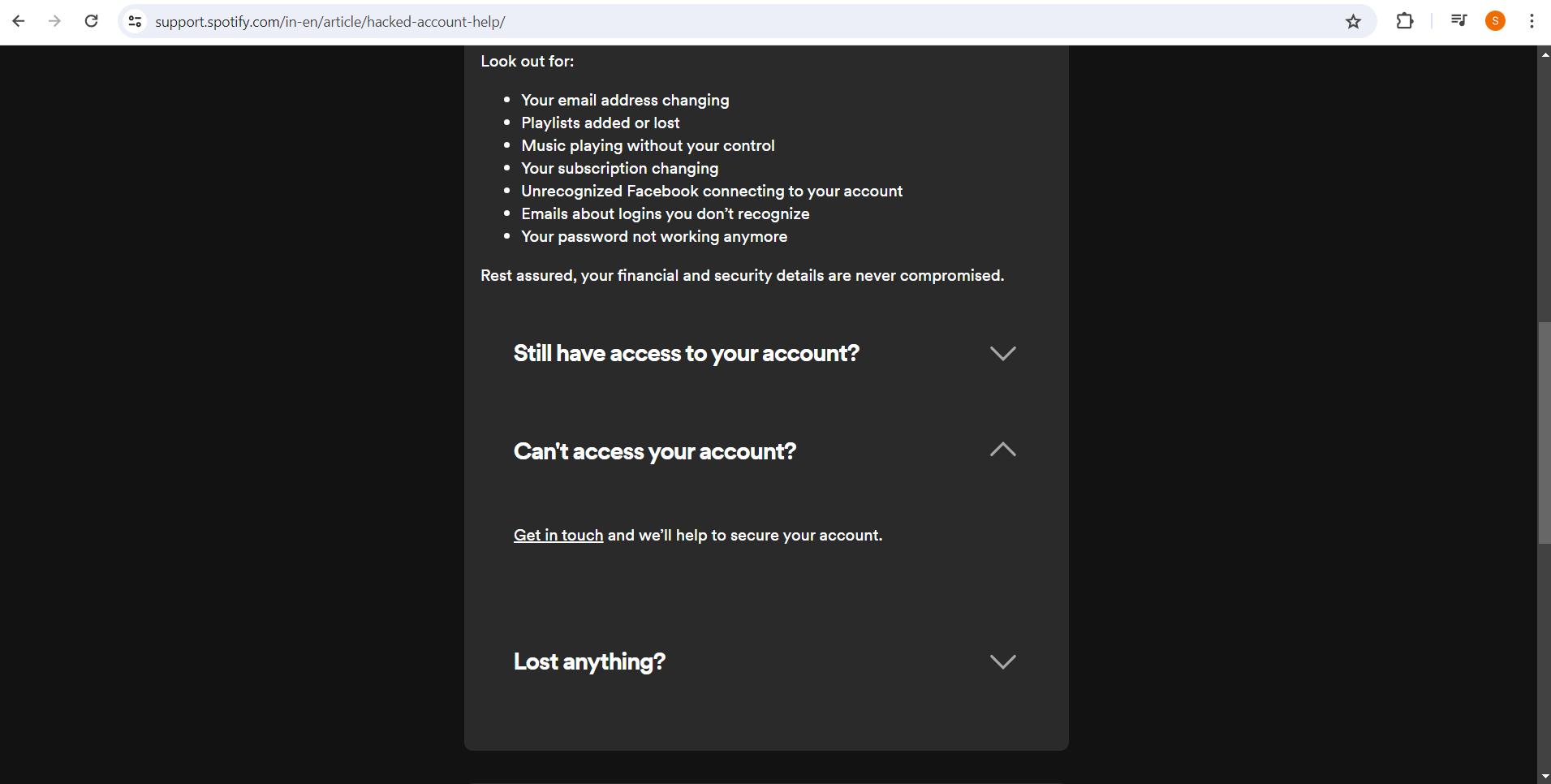Reload the Spotify support page
Image resolution: width=1551 pixels, height=784 pixels.
click(92, 20)
